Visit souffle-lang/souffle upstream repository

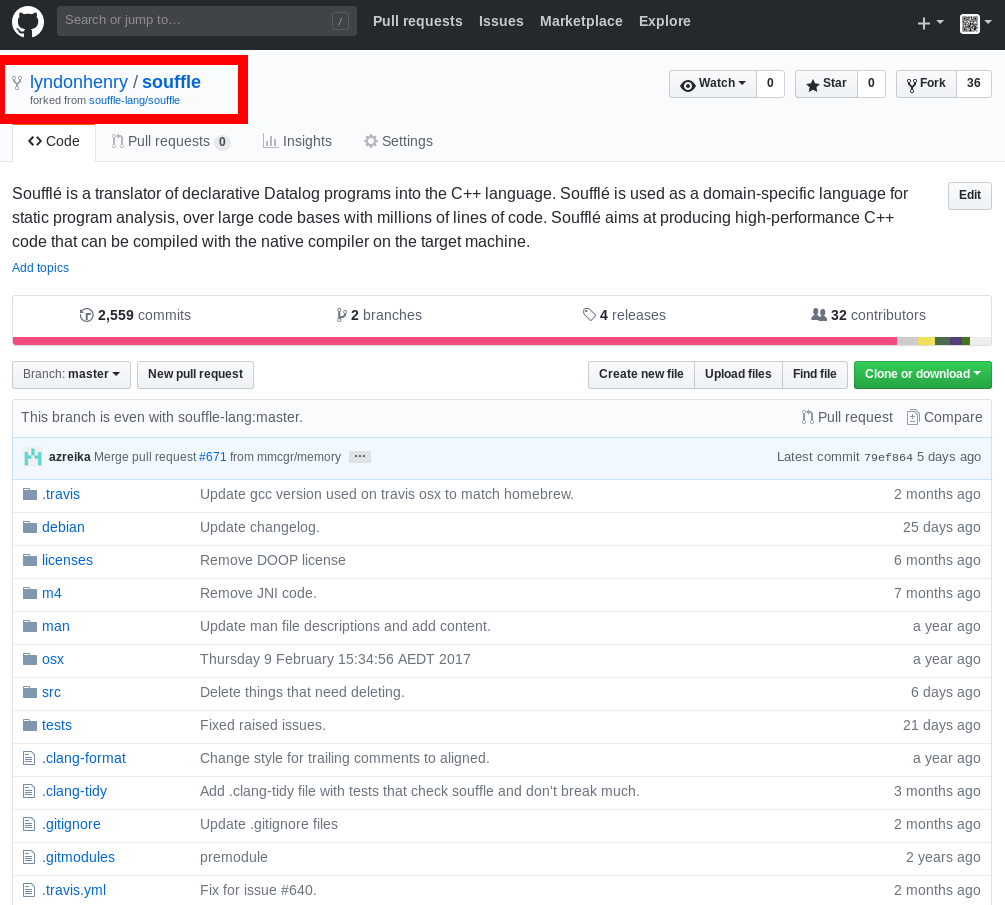tap(134, 100)
